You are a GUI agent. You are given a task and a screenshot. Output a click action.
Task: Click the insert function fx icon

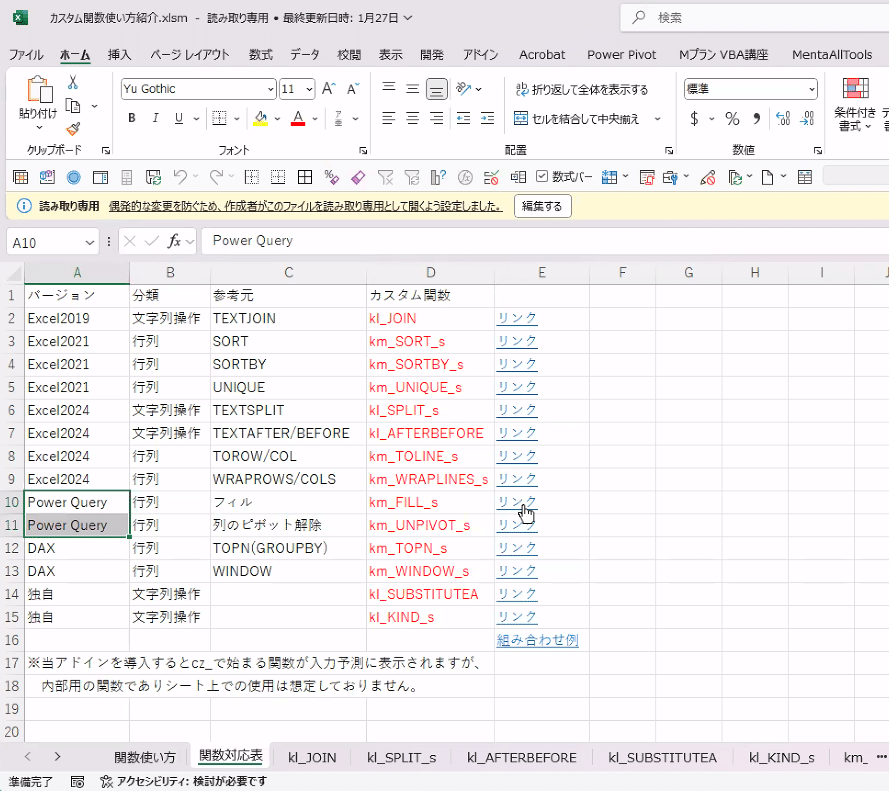(x=174, y=242)
